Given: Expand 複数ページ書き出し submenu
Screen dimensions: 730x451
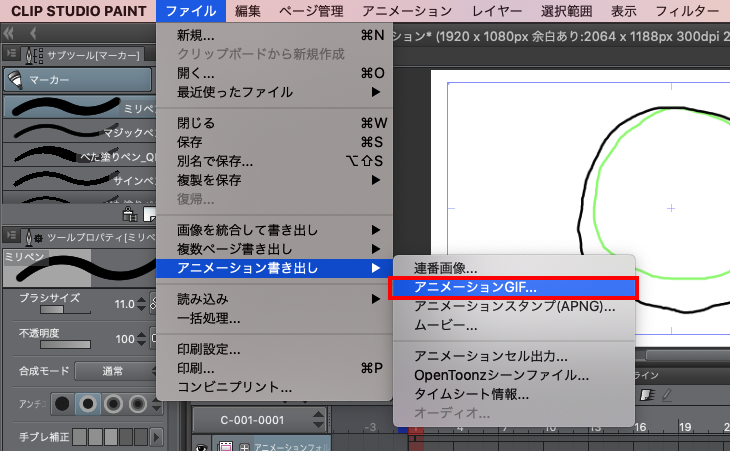Looking at the screenshot, I should point(274,249).
